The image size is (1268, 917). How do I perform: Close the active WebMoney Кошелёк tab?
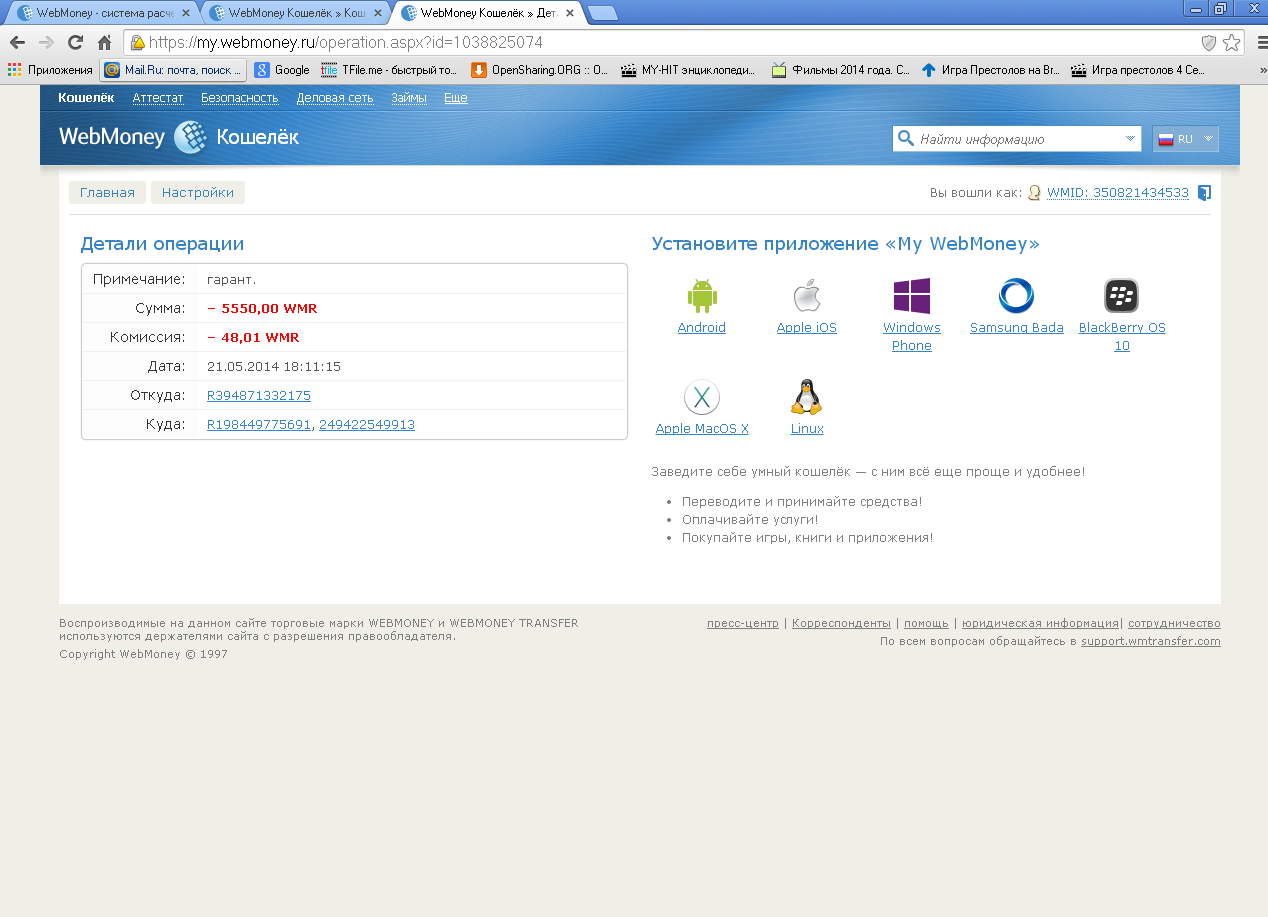coord(571,13)
